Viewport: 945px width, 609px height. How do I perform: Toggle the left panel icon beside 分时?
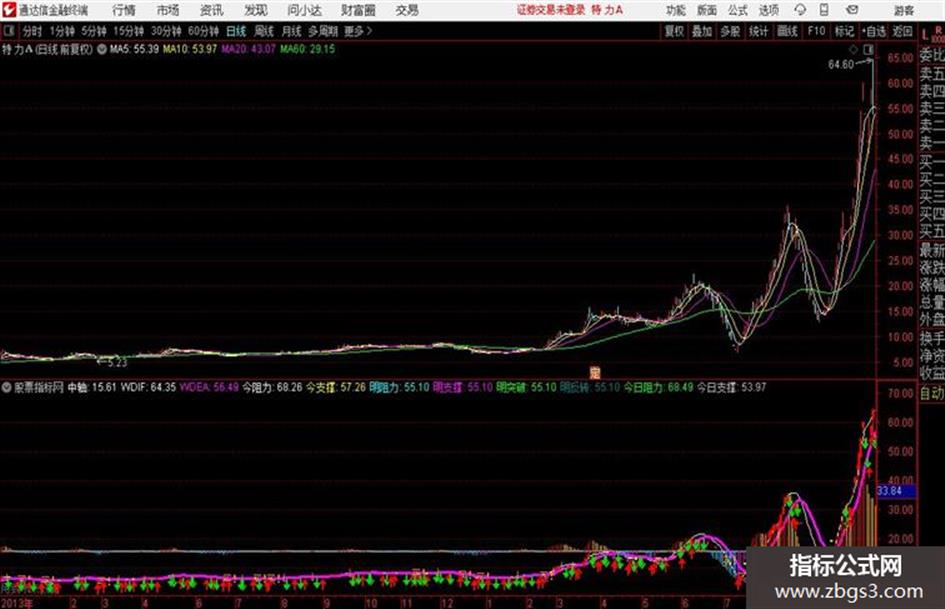[9, 31]
